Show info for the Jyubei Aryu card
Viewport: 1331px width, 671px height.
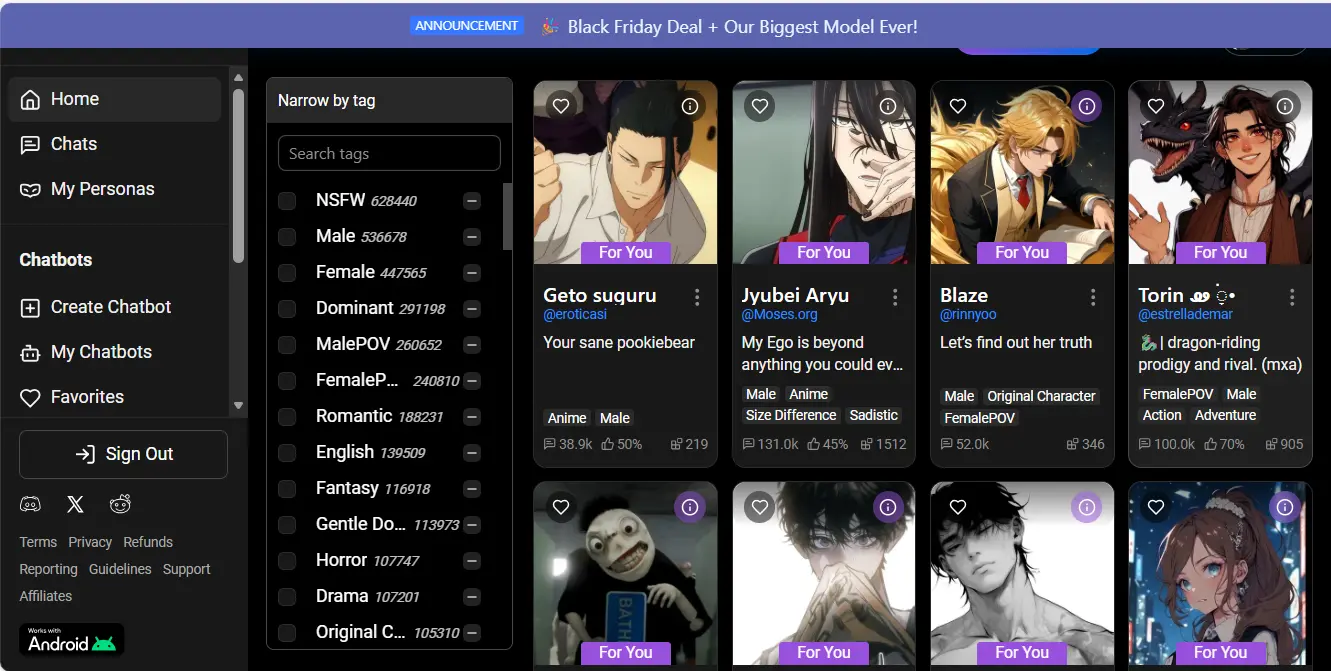[888, 106]
